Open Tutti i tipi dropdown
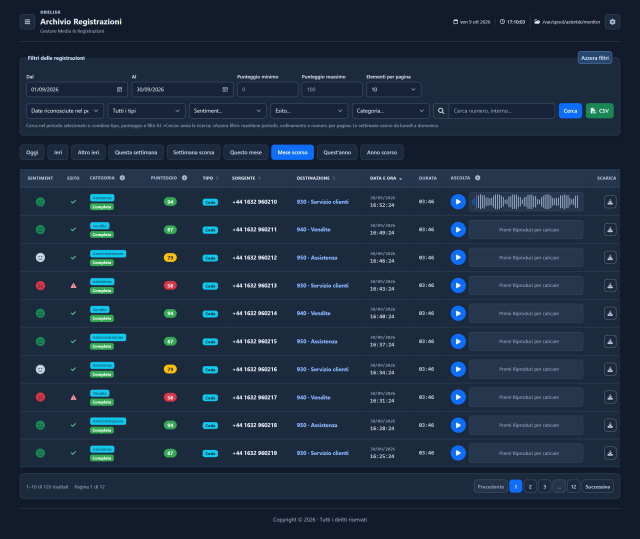 (146, 111)
